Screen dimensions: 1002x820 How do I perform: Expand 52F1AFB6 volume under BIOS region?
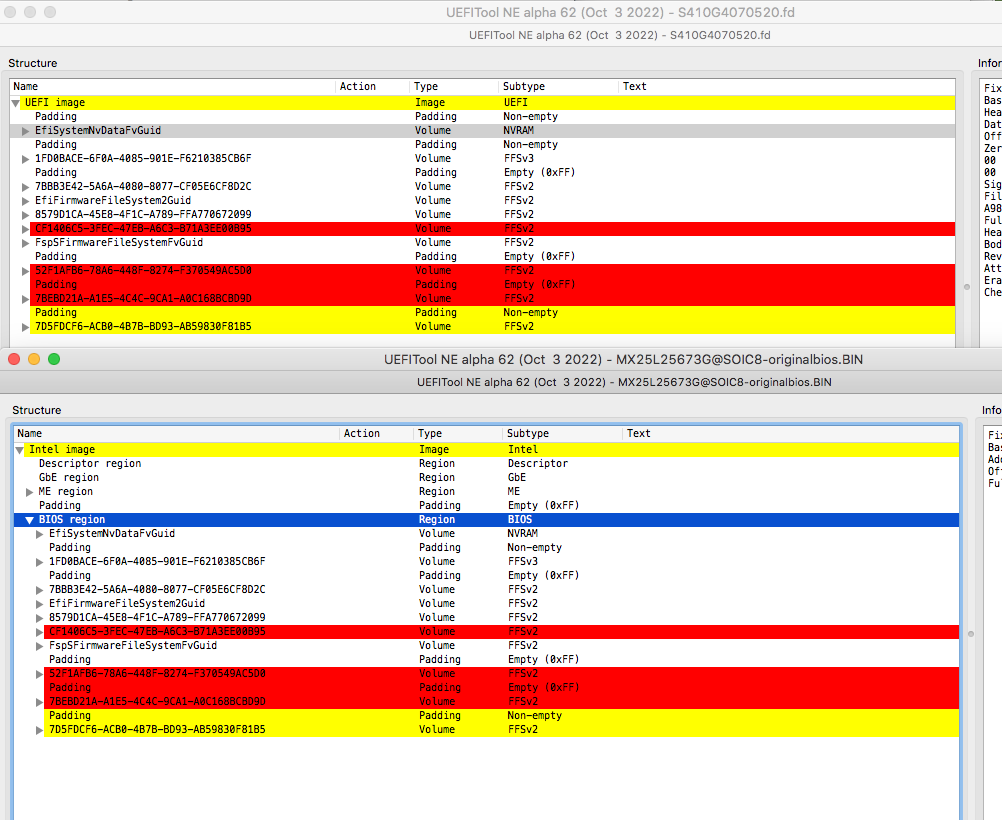click(40, 674)
